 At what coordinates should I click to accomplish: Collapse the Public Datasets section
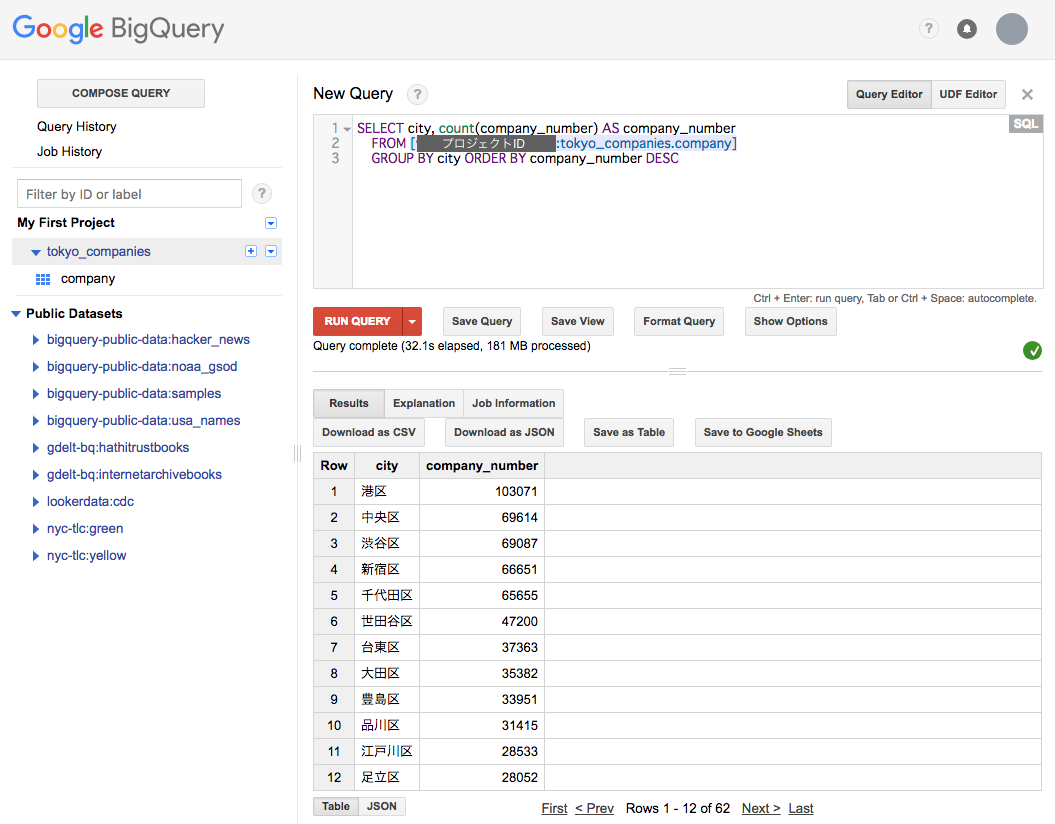[x=16, y=314]
